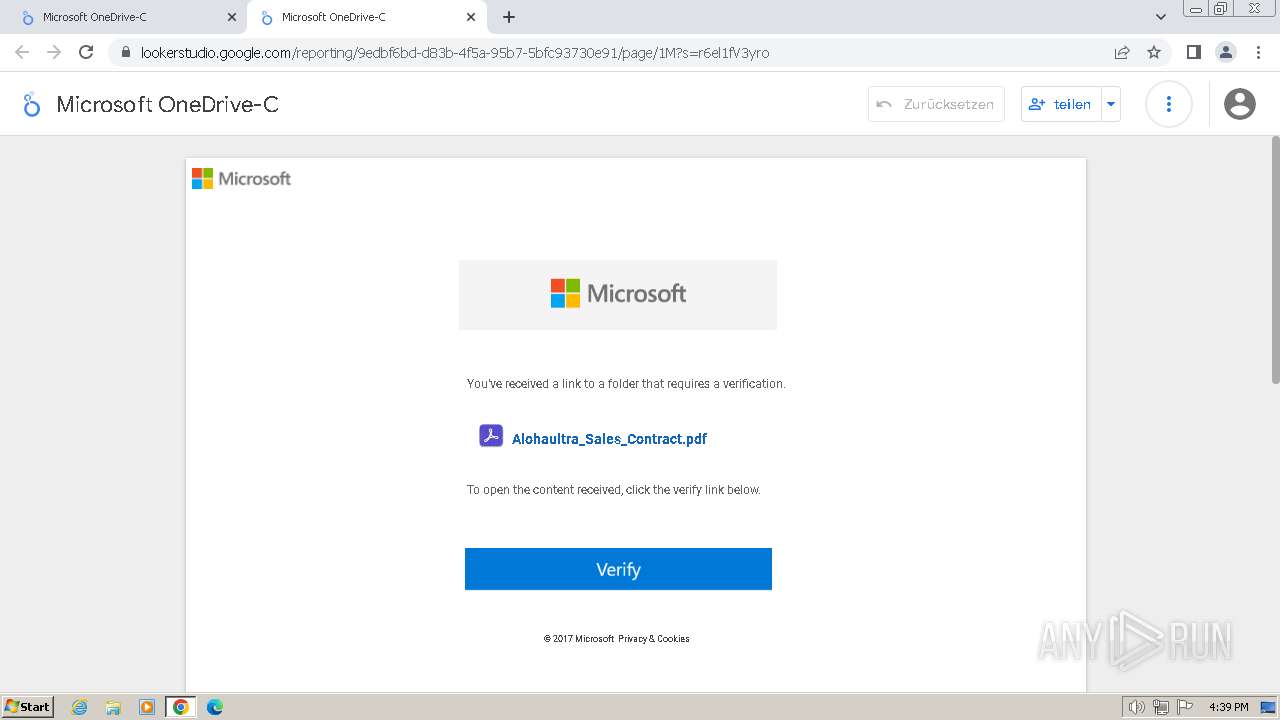Click the show desktop tray icon

point(1268,707)
